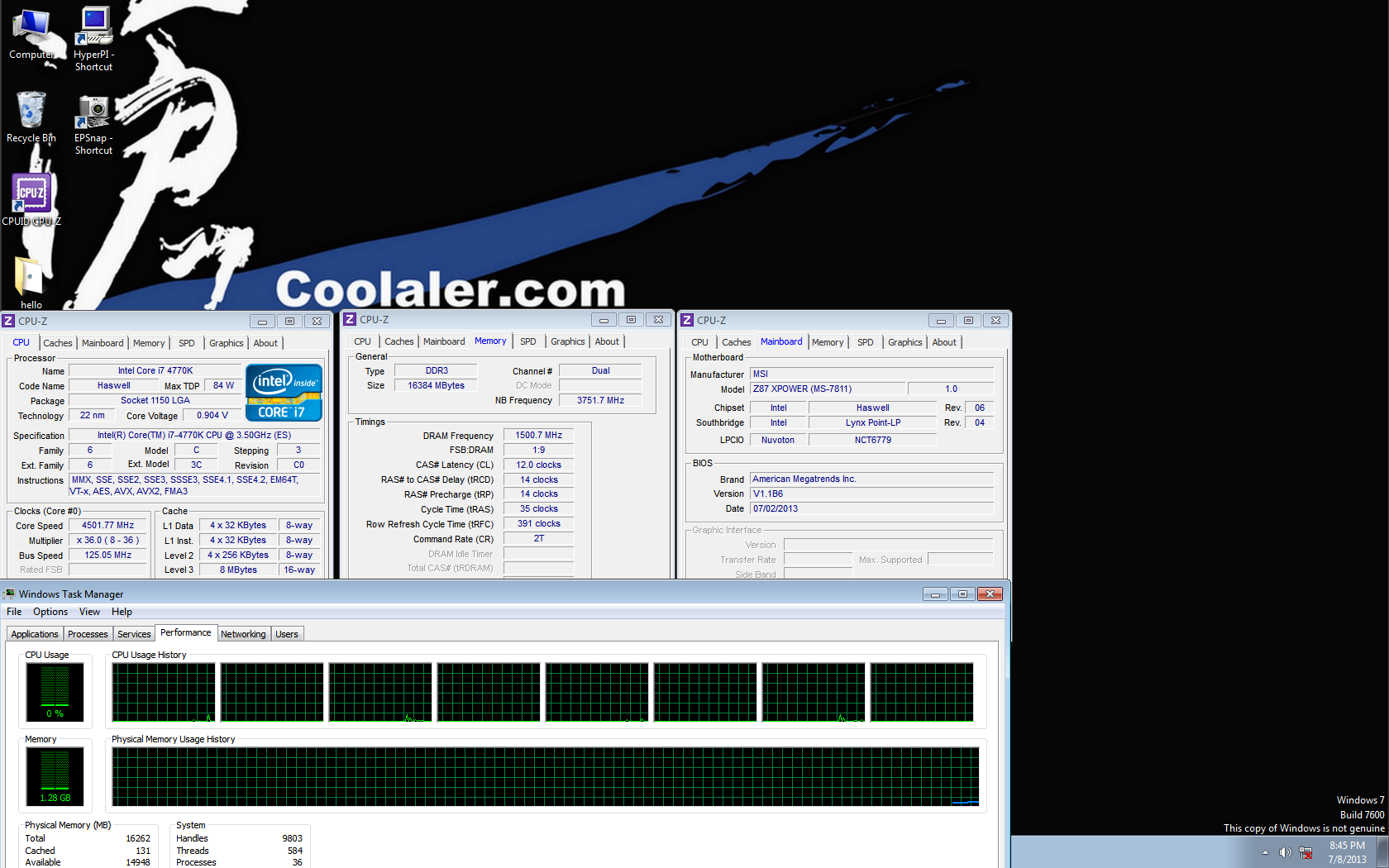Click the left CPU-Z window title icon
Screen dimensions: 1389x868
(x=9, y=321)
